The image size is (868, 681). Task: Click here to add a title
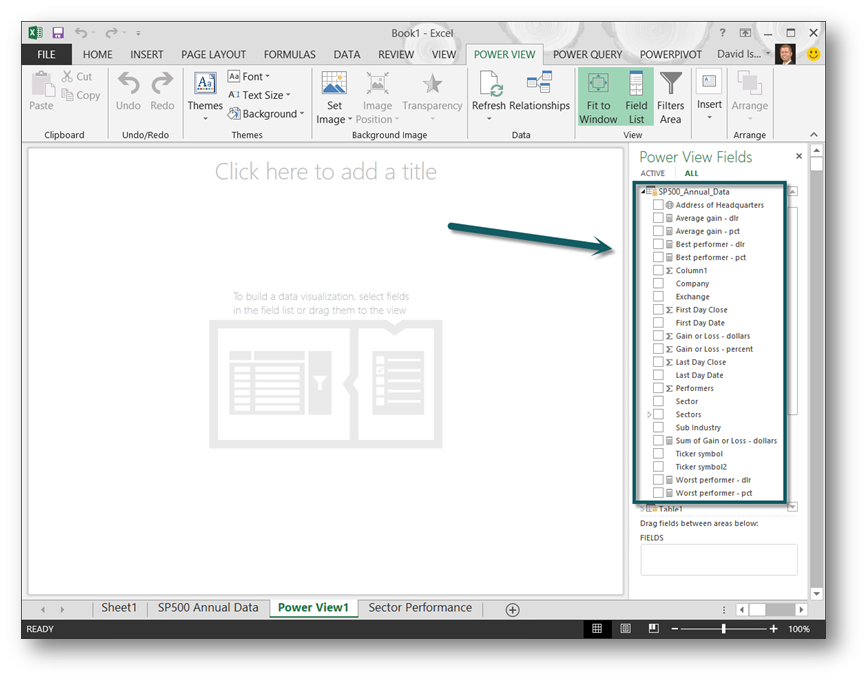[x=326, y=172]
